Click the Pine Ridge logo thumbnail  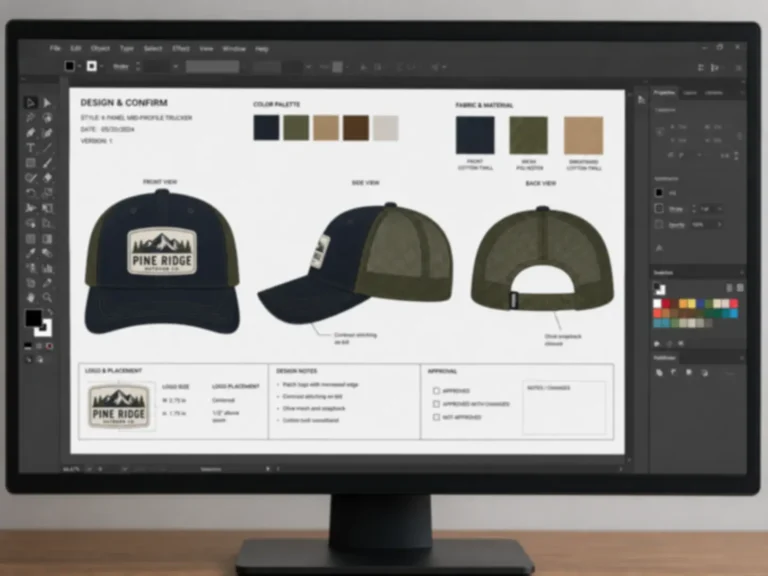pos(119,406)
